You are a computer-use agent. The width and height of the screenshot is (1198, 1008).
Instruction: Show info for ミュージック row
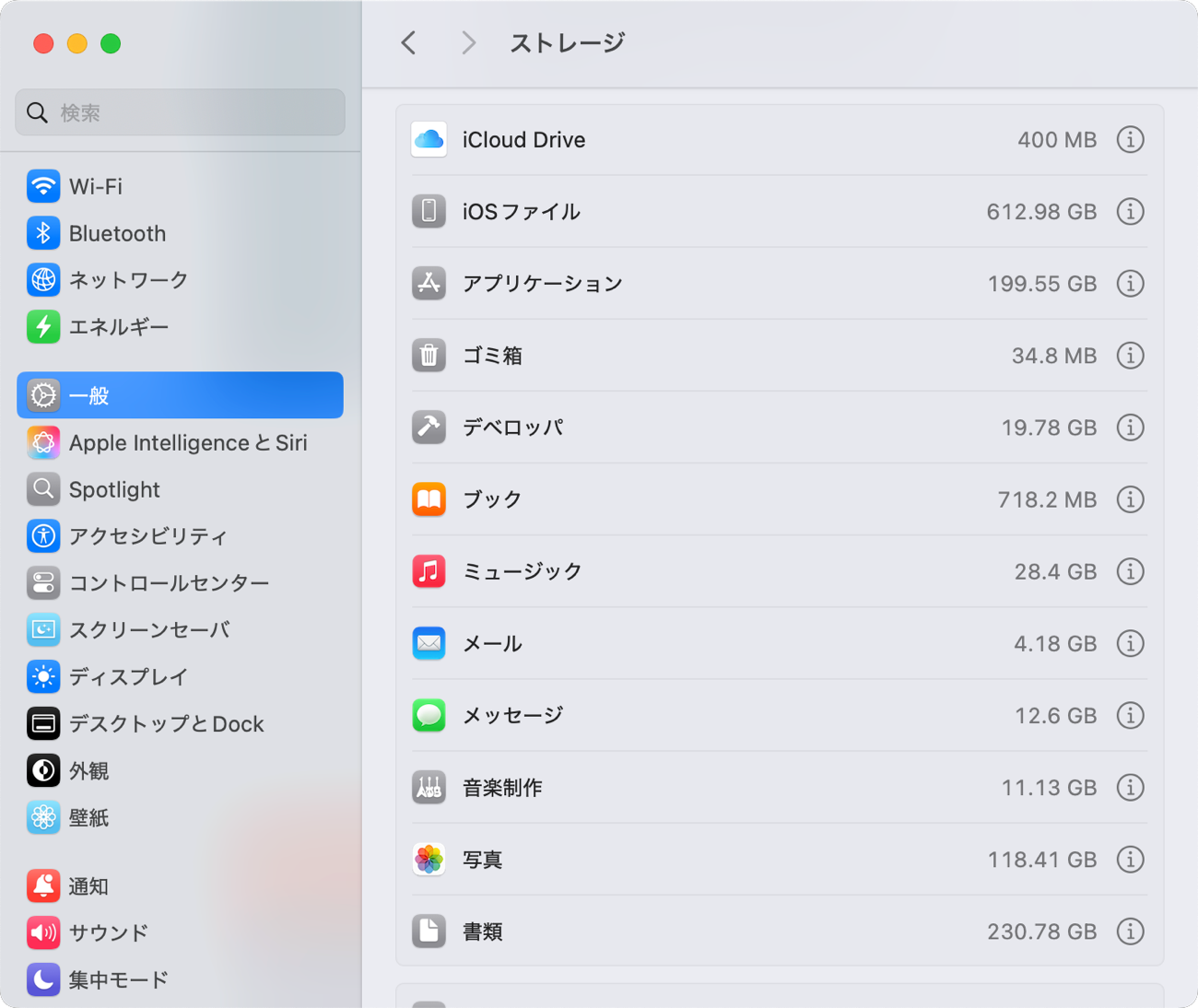coord(1130,571)
